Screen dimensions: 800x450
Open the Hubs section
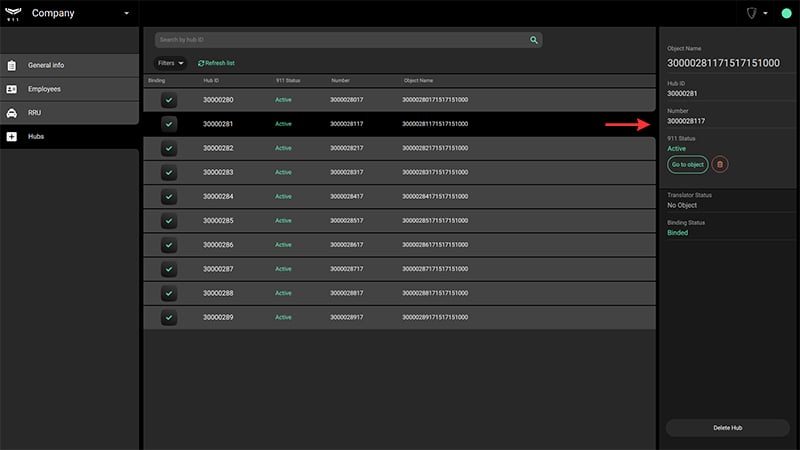pyautogui.click(x=69, y=137)
